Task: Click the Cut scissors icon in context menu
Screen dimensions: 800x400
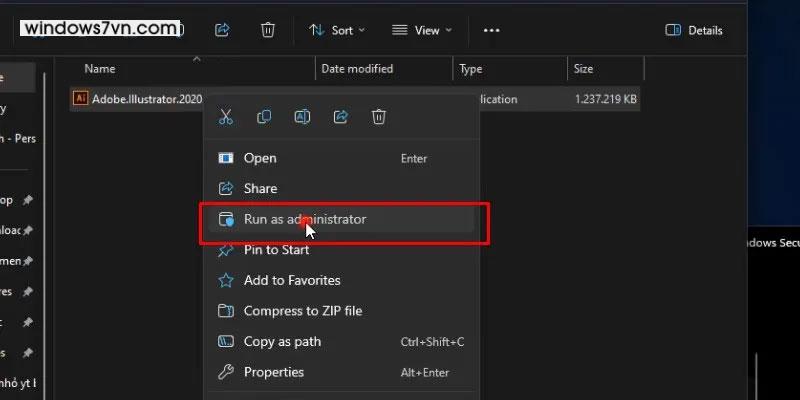Action: pos(226,117)
